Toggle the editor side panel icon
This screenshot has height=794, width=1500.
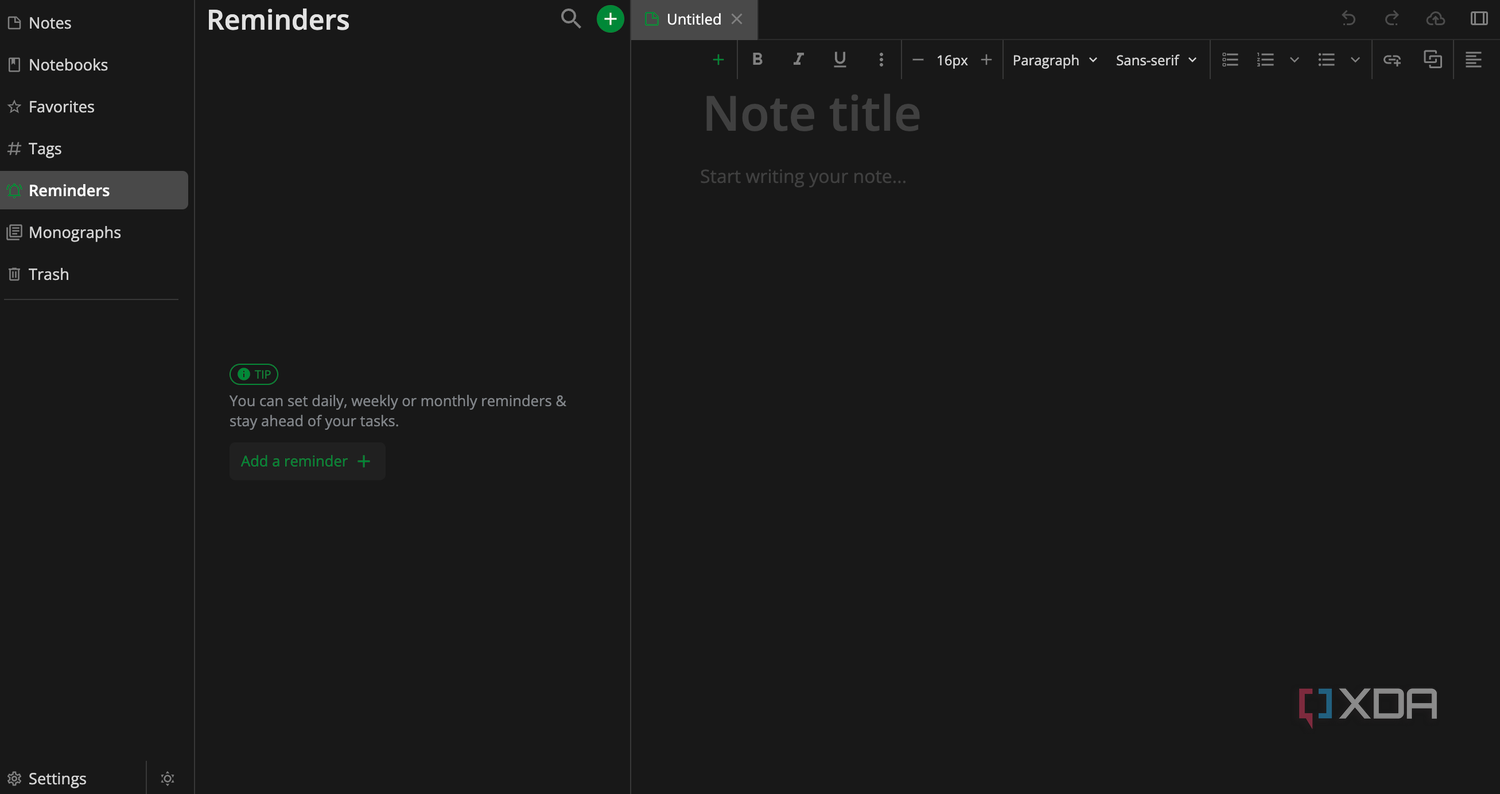click(x=1479, y=19)
